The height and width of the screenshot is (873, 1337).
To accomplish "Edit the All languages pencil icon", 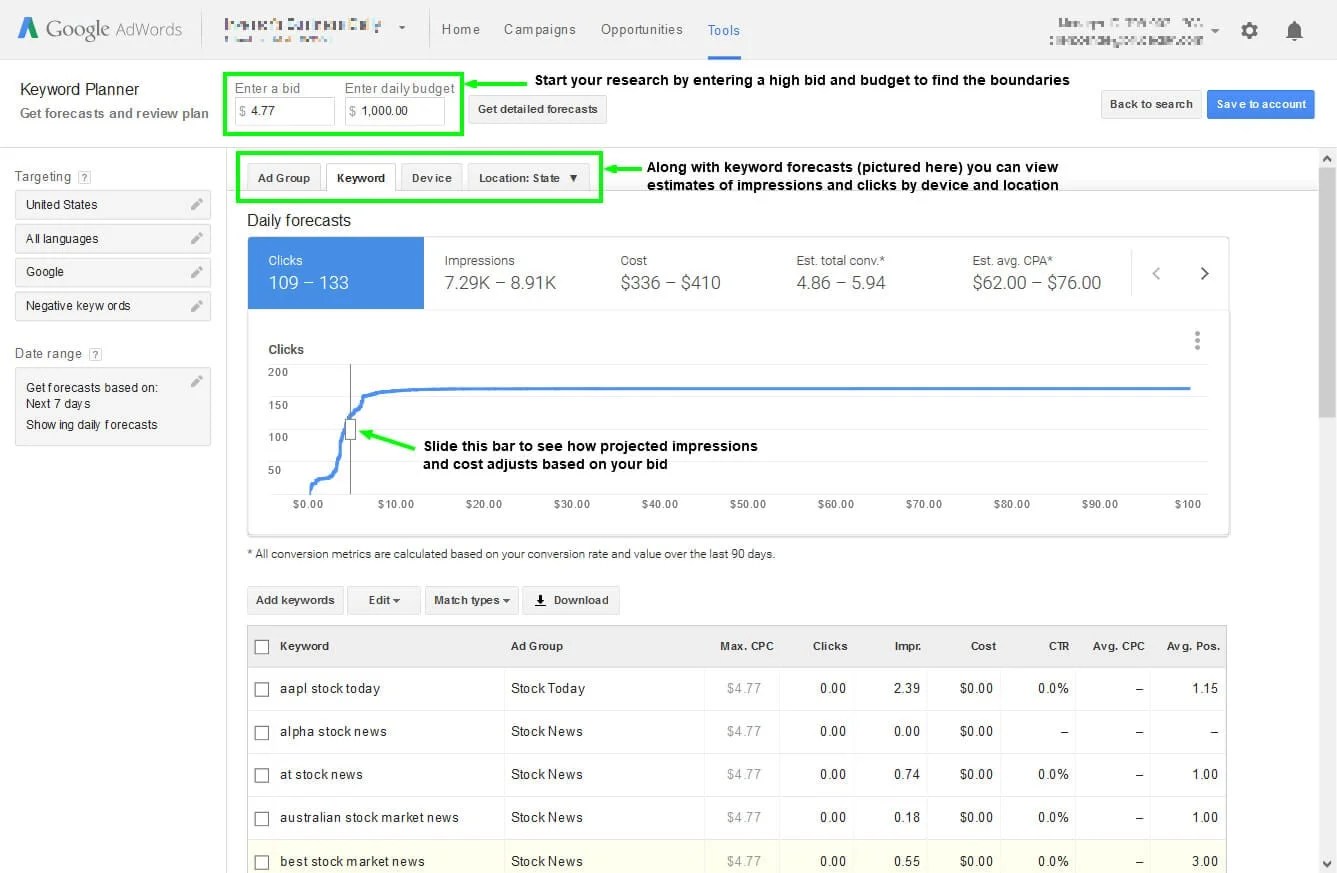I will 197,238.
